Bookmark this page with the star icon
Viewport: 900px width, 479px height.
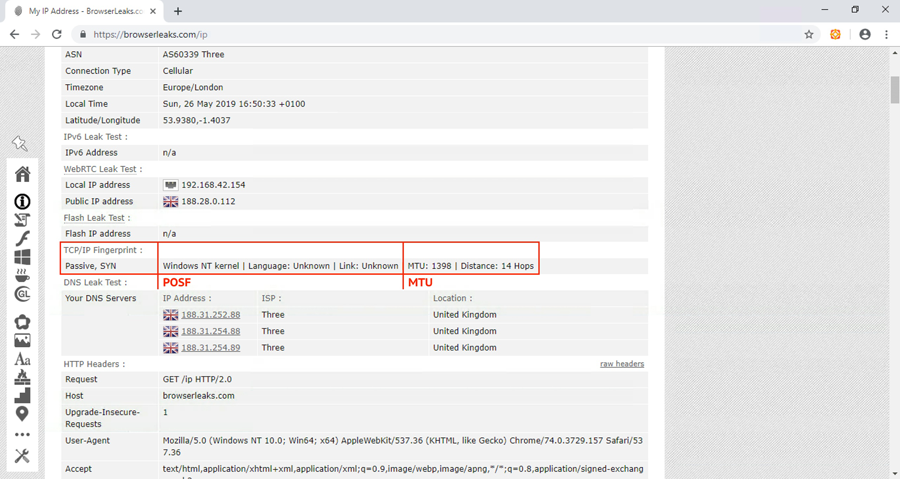[809, 34]
